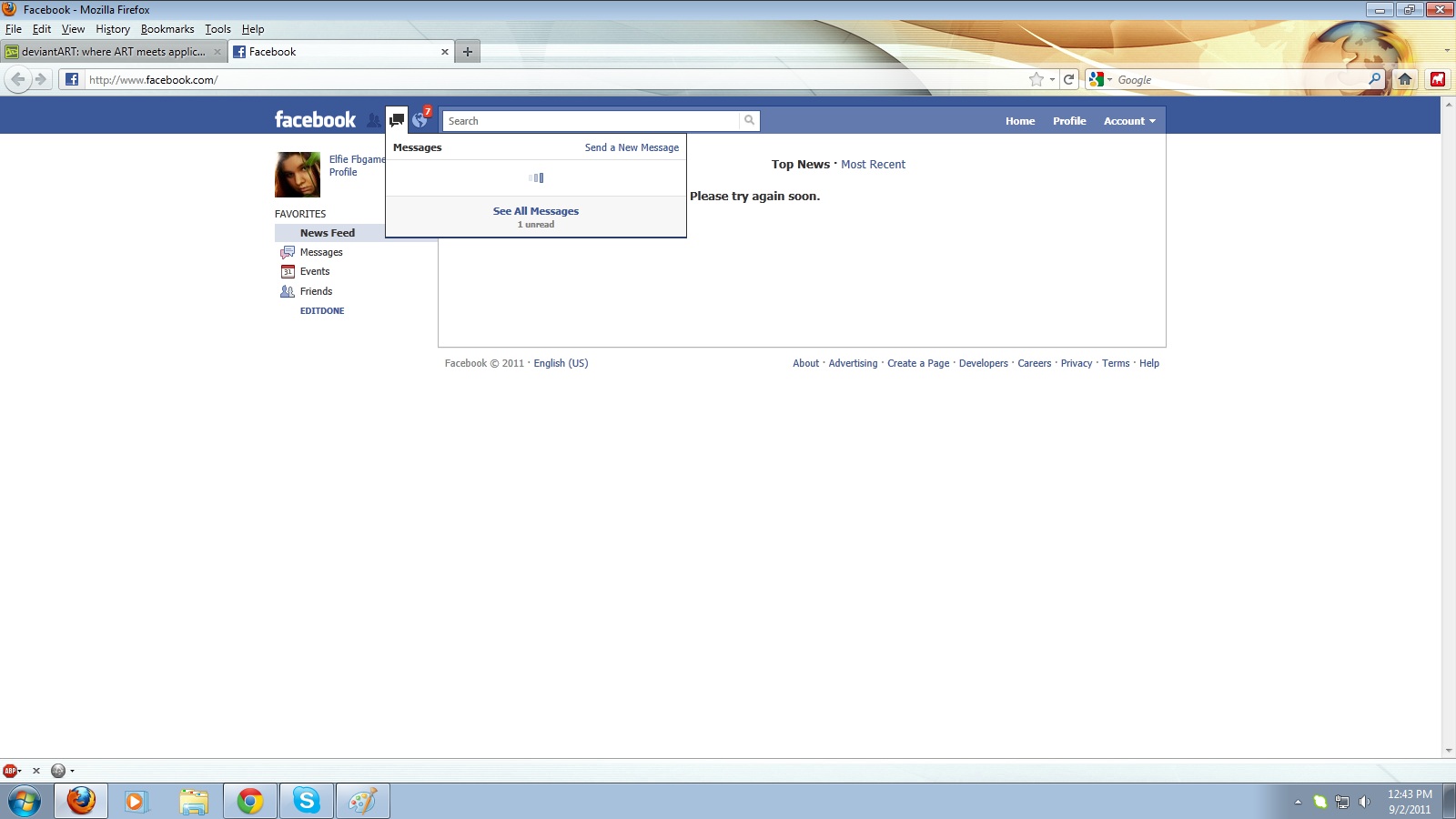Image resolution: width=1456 pixels, height=819 pixels.
Task: Open the View menu
Action: tap(73, 29)
